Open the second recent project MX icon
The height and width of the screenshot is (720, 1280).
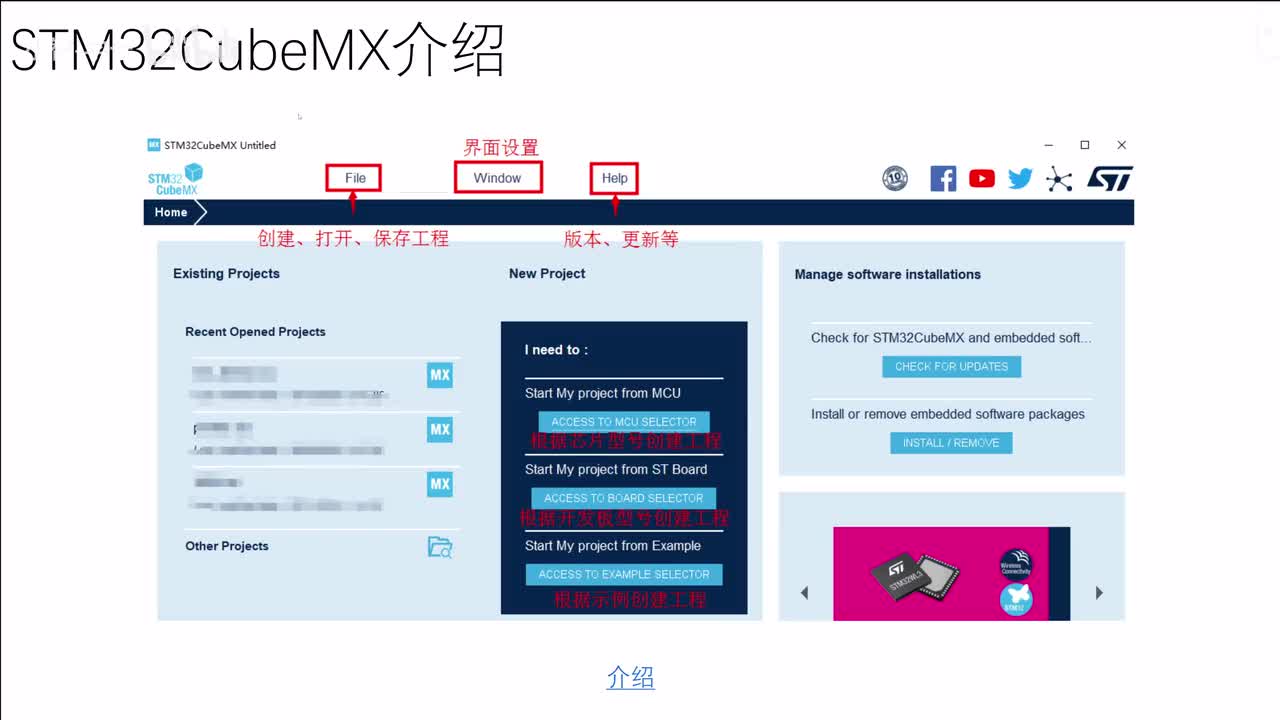coord(440,430)
